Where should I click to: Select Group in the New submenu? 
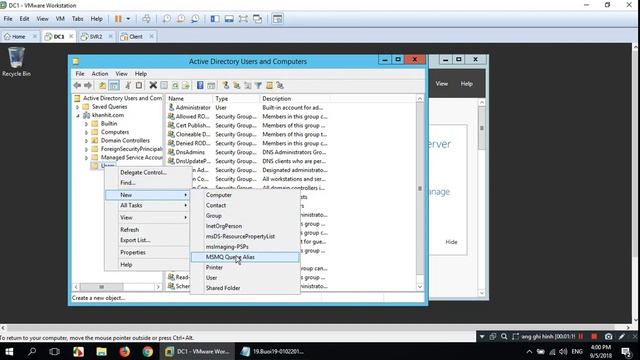245,216
